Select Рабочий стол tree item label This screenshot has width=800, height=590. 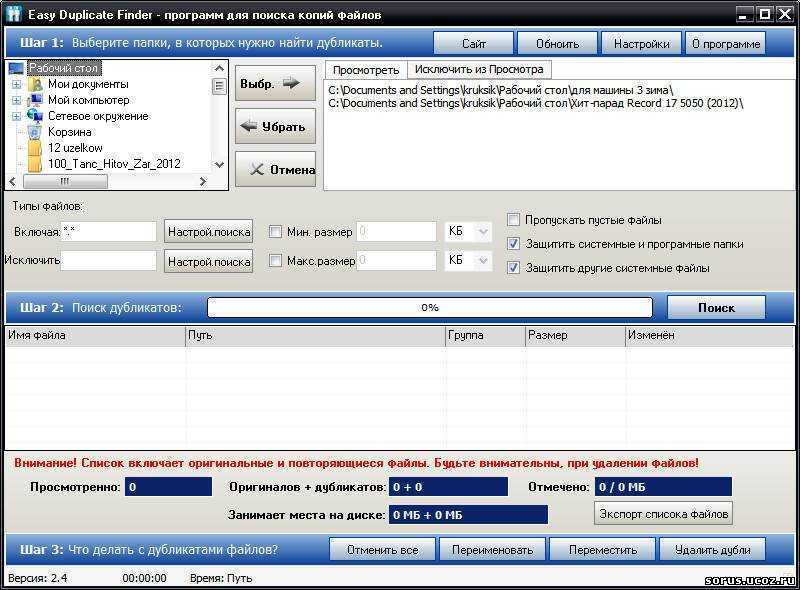point(64,68)
